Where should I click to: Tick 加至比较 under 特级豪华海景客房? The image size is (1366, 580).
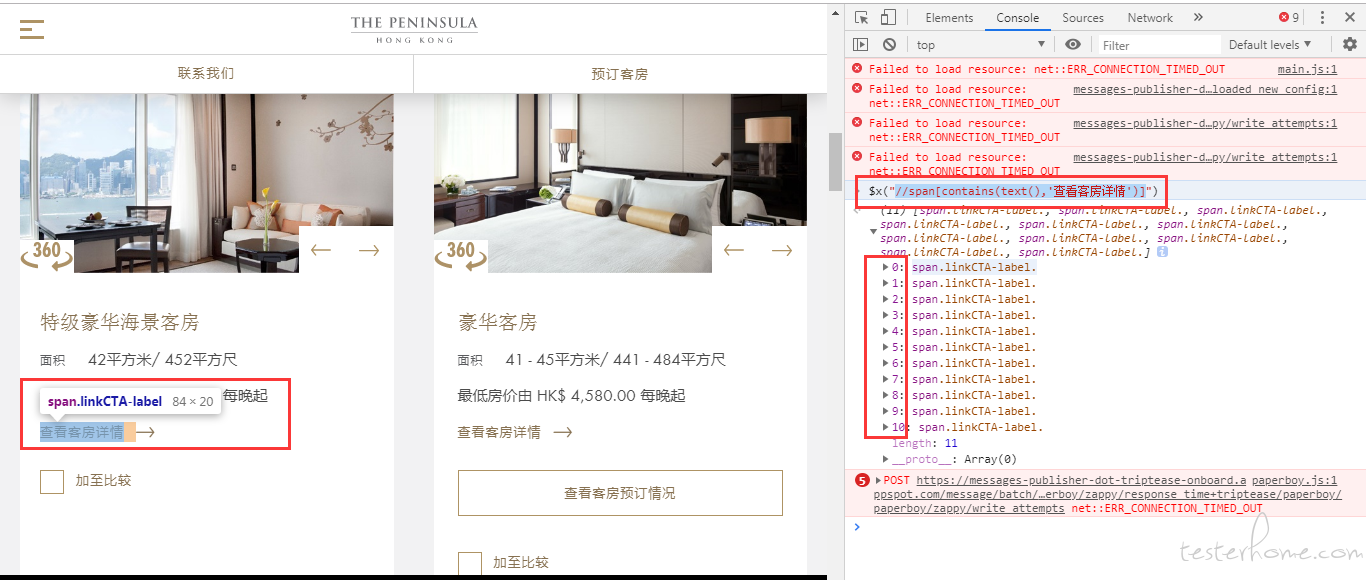click(52, 481)
